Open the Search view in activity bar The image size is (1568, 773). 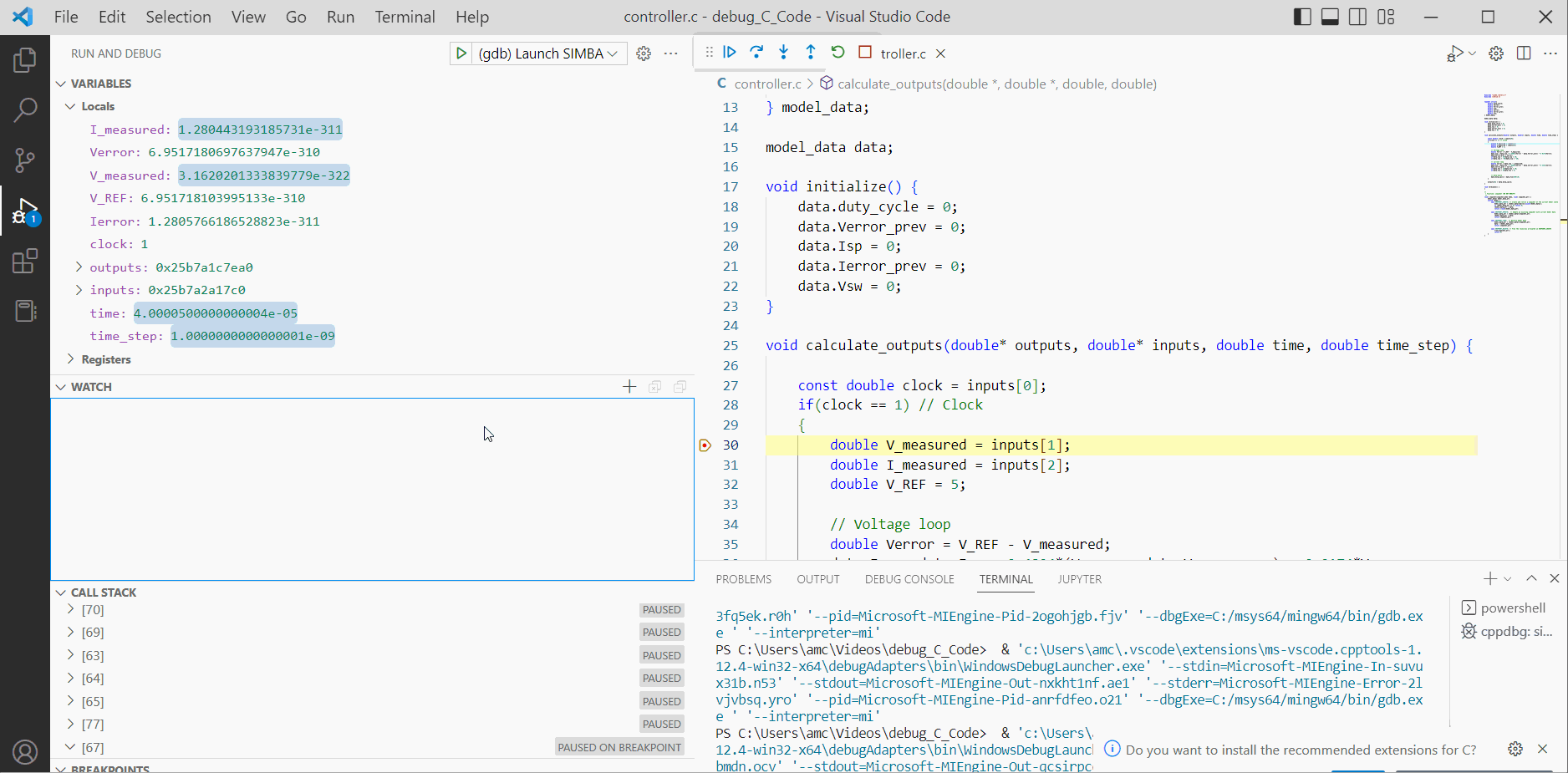[x=25, y=109]
